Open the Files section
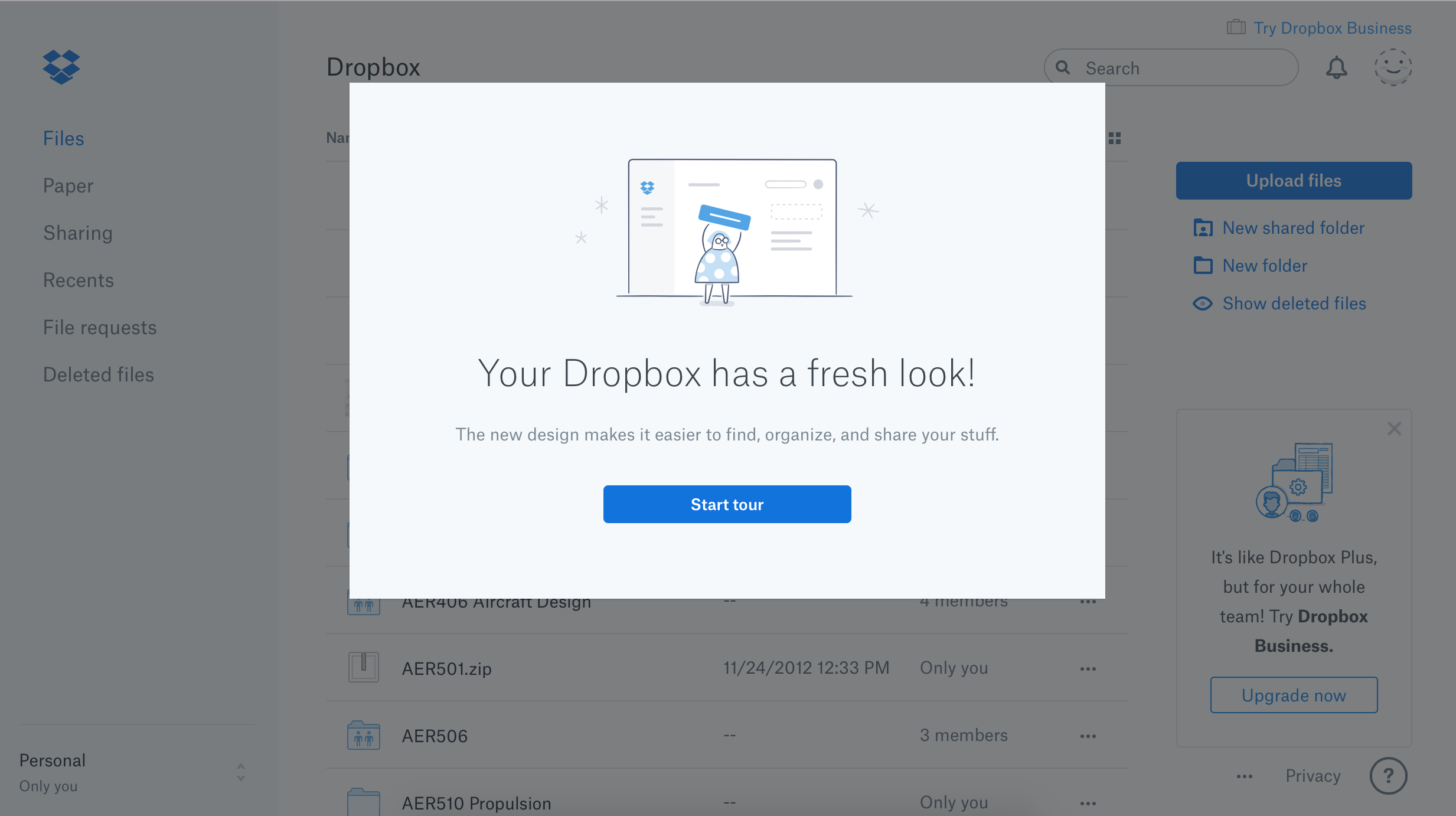This screenshot has width=1456, height=816. [64, 139]
